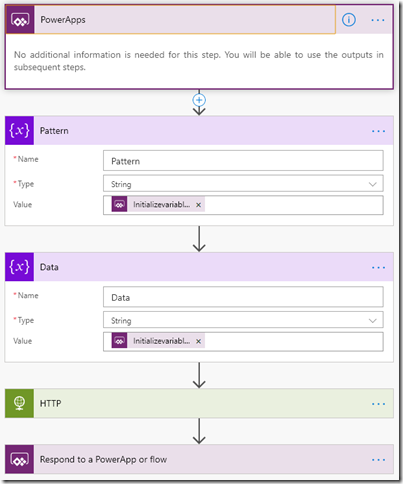
Task: Open the PowerApps step options menu
Action: tap(378, 20)
